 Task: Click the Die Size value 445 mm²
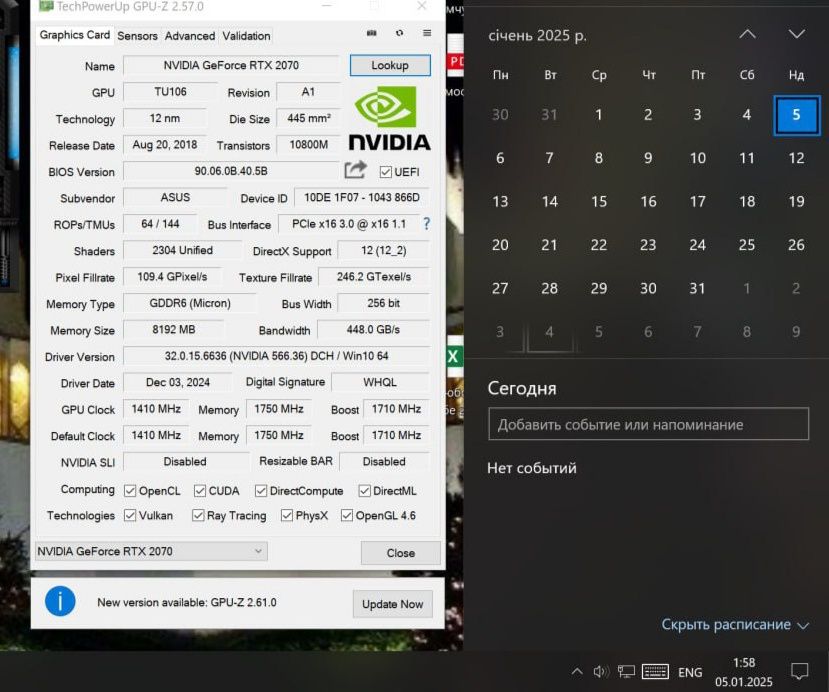pos(309,118)
